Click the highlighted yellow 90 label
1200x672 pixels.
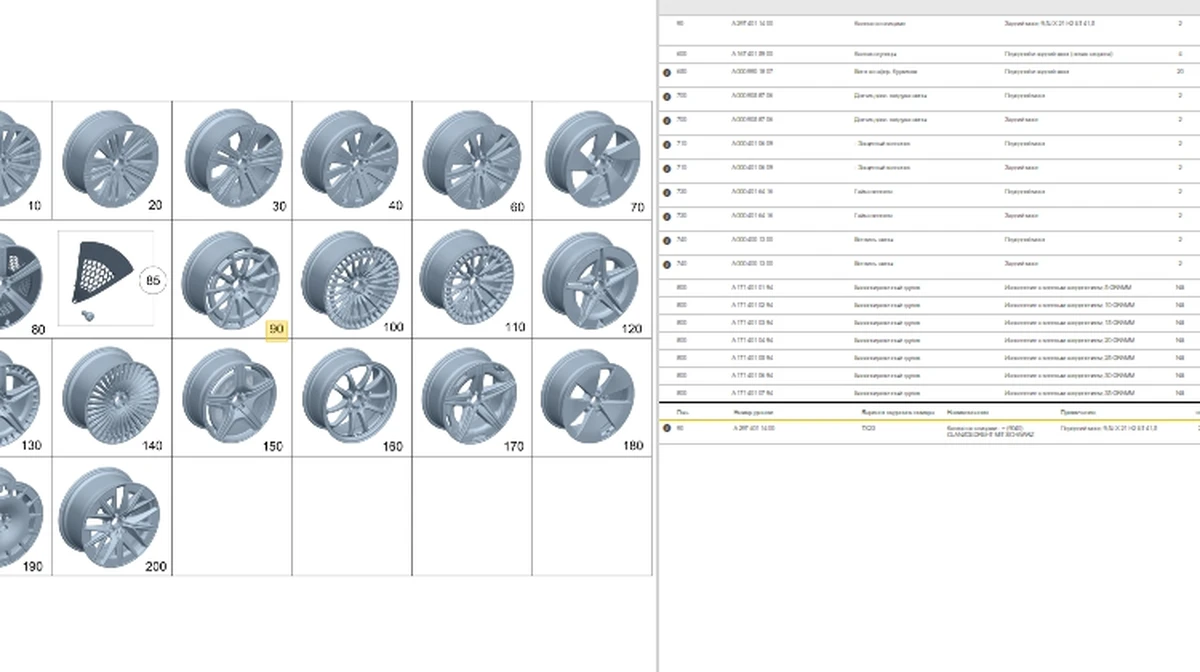[276, 329]
